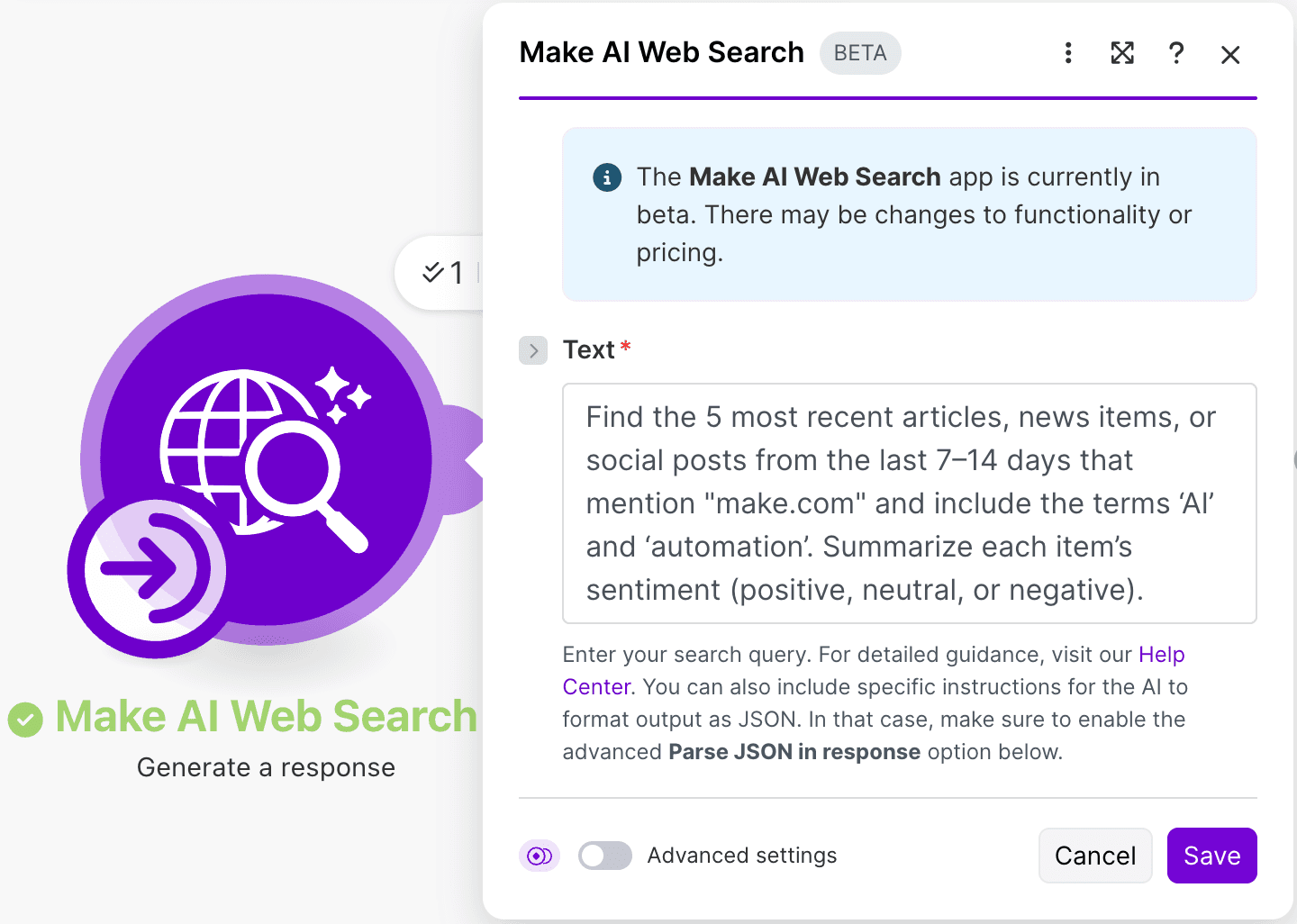Collapse the Text input section arrow
The height and width of the screenshot is (924, 1297).
click(x=533, y=350)
